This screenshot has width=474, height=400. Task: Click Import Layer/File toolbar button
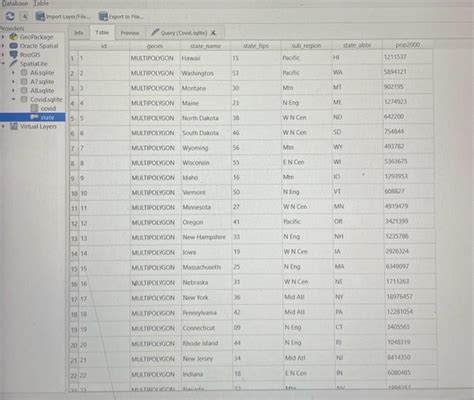(x=63, y=16)
